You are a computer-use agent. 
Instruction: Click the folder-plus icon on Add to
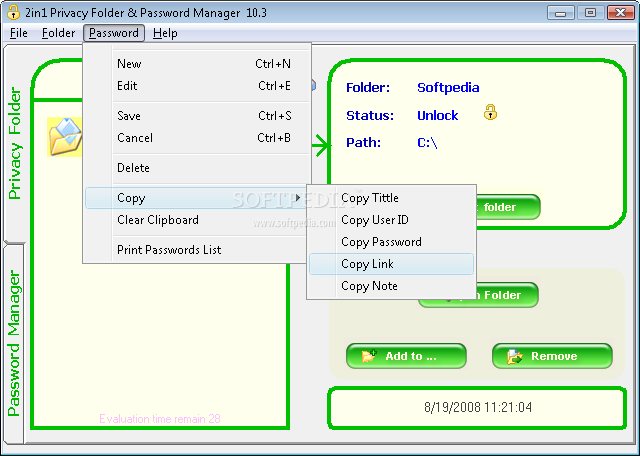point(369,356)
